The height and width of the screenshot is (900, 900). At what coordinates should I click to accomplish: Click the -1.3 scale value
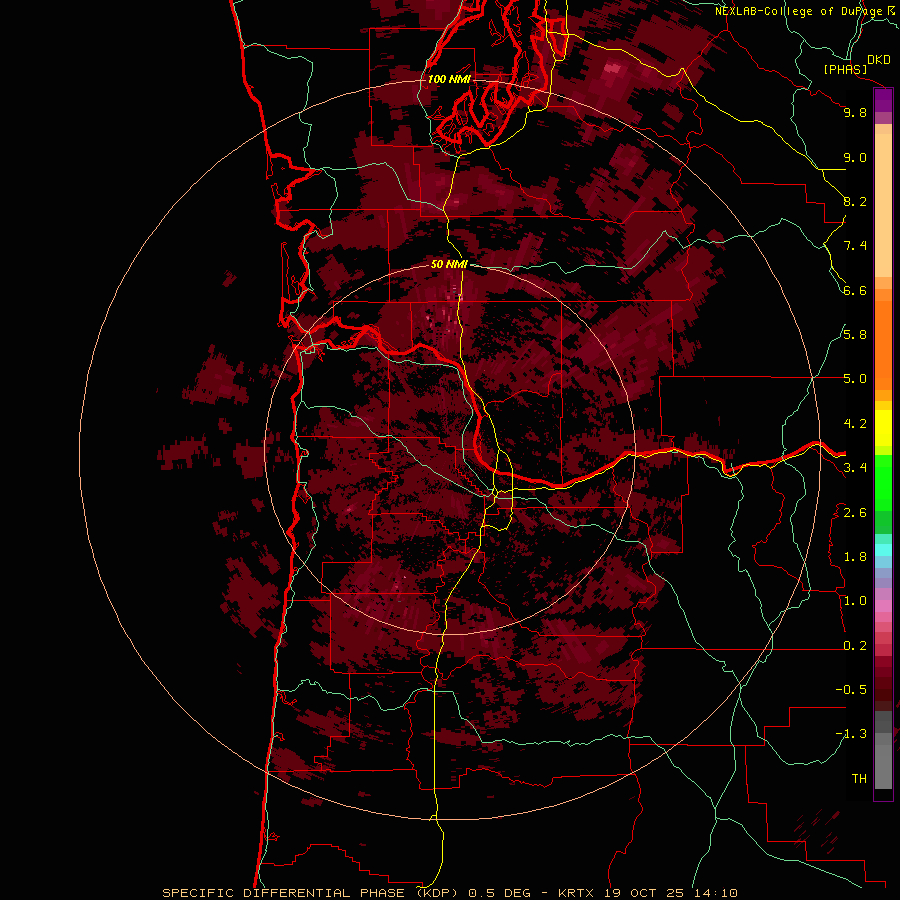click(851, 734)
